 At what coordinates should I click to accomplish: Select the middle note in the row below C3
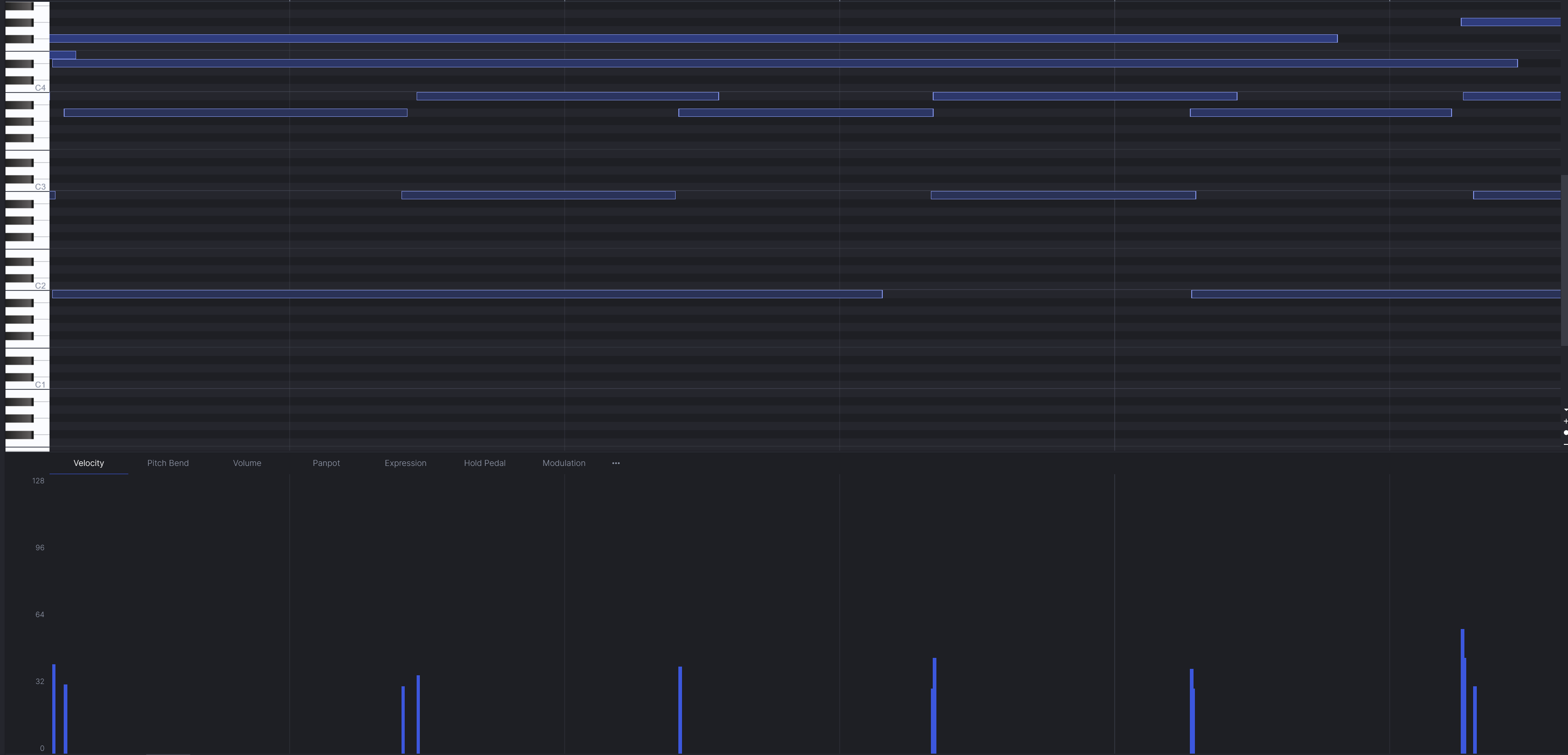(x=1063, y=195)
